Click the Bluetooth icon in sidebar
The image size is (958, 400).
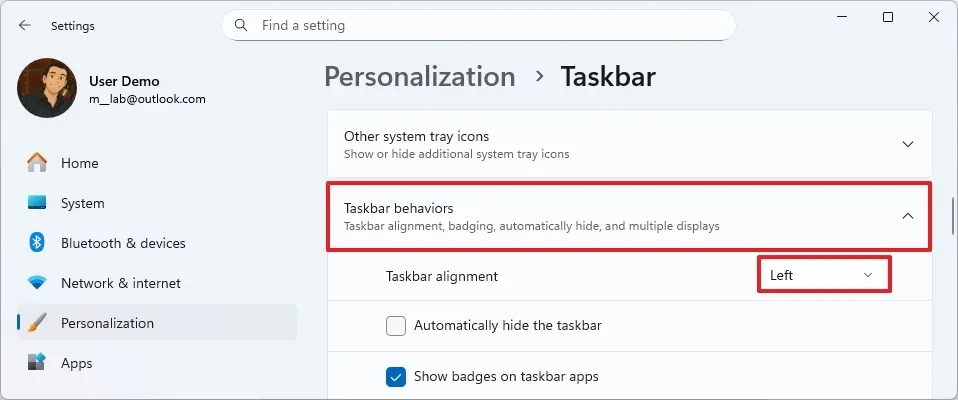click(37, 243)
